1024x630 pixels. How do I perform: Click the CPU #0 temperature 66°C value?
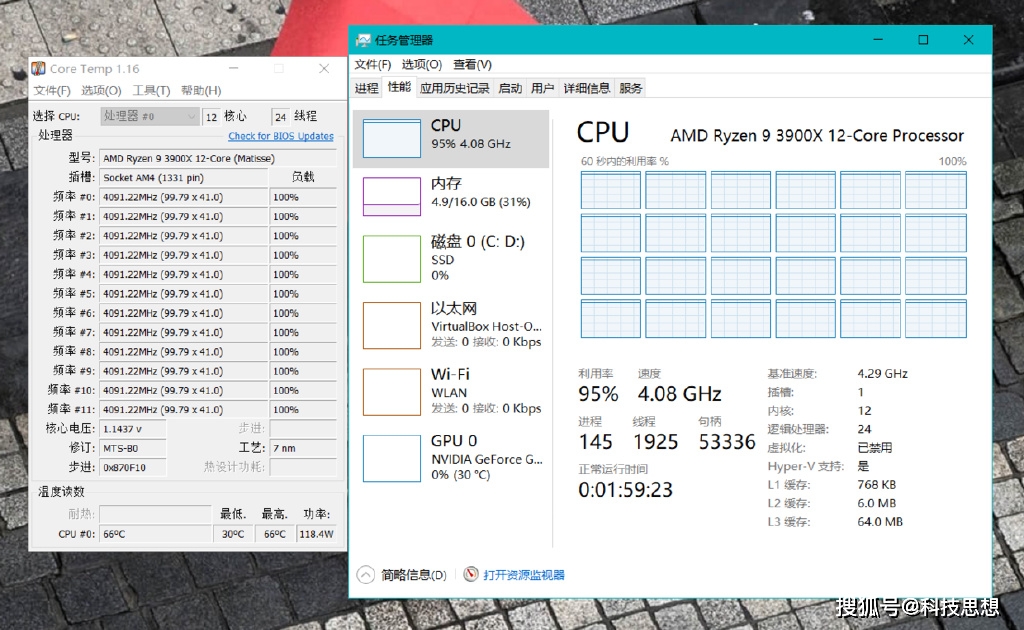click(x=155, y=534)
